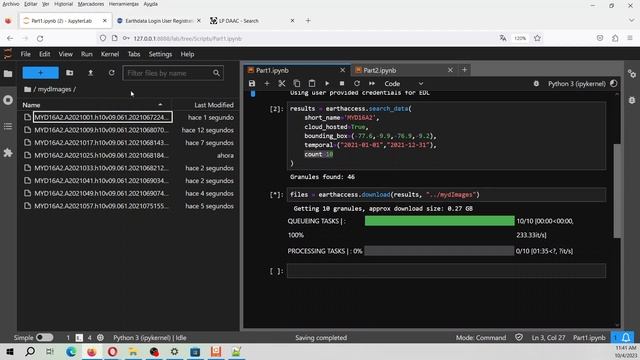Open running terminals and kernels panel
Viewport: 640px width, 360px height.
[x=8, y=100]
